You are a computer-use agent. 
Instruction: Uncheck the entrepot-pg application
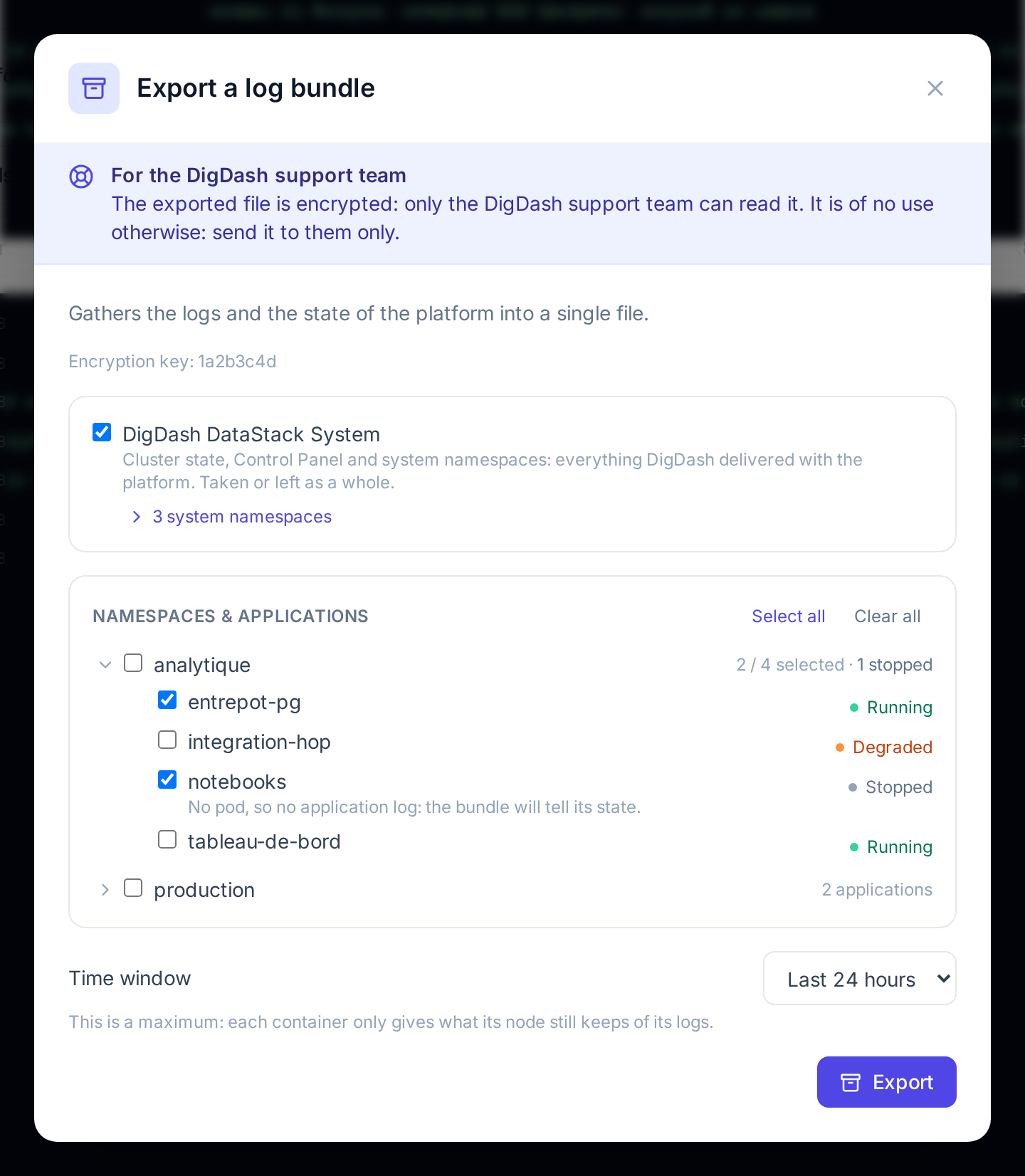(167, 700)
